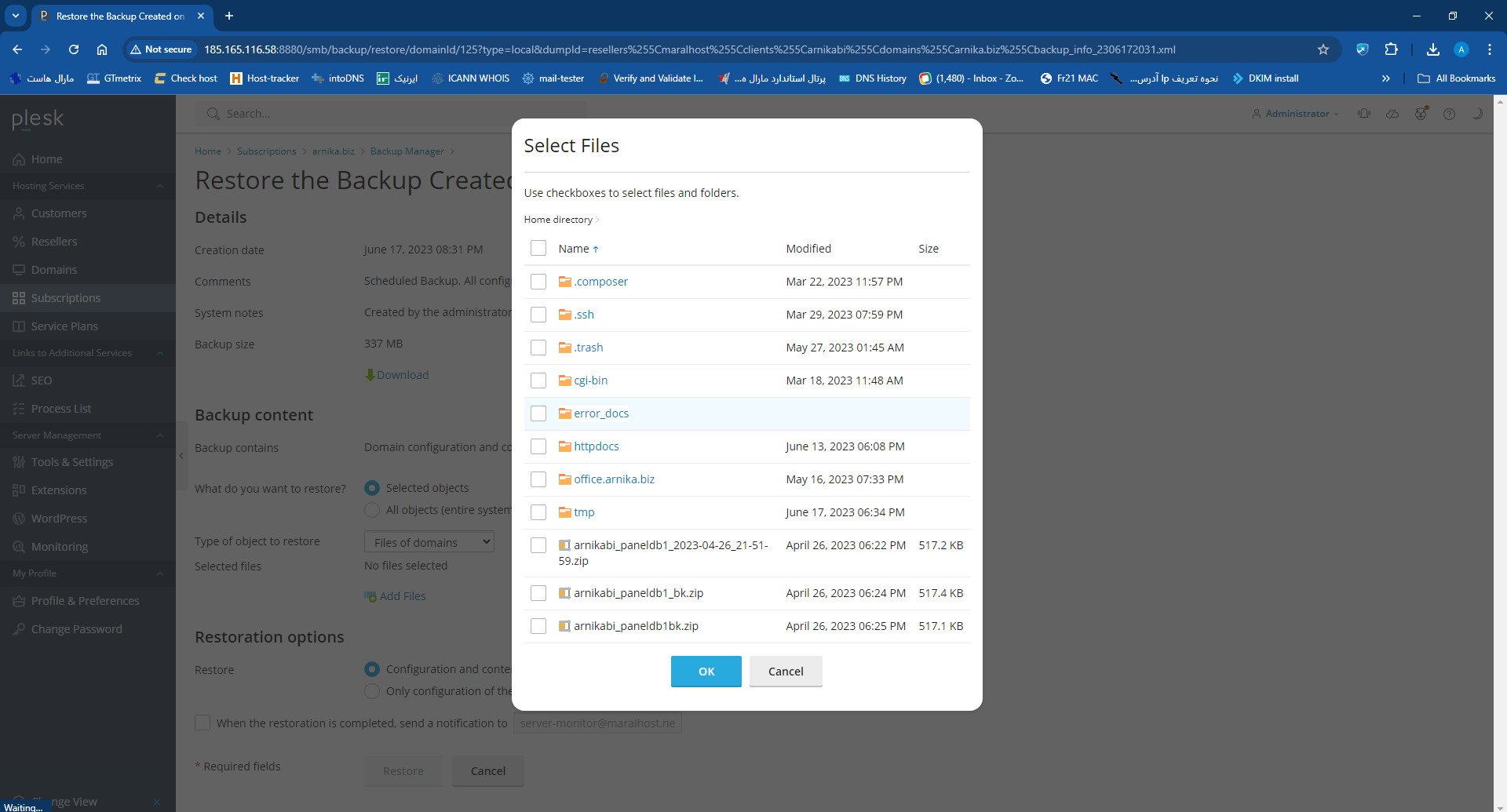Check the box next to httpdocs
1507x812 pixels.
tap(538, 446)
